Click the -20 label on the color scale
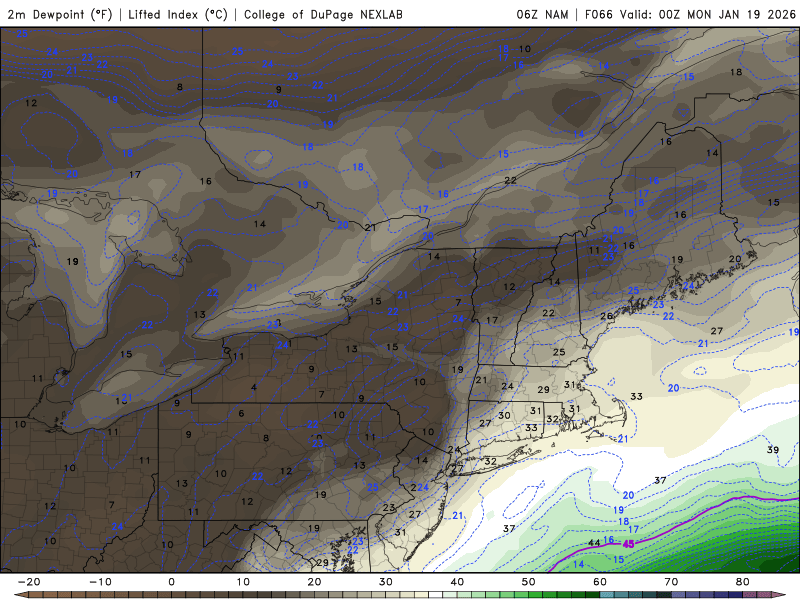The height and width of the screenshot is (600, 800). point(29,582)
